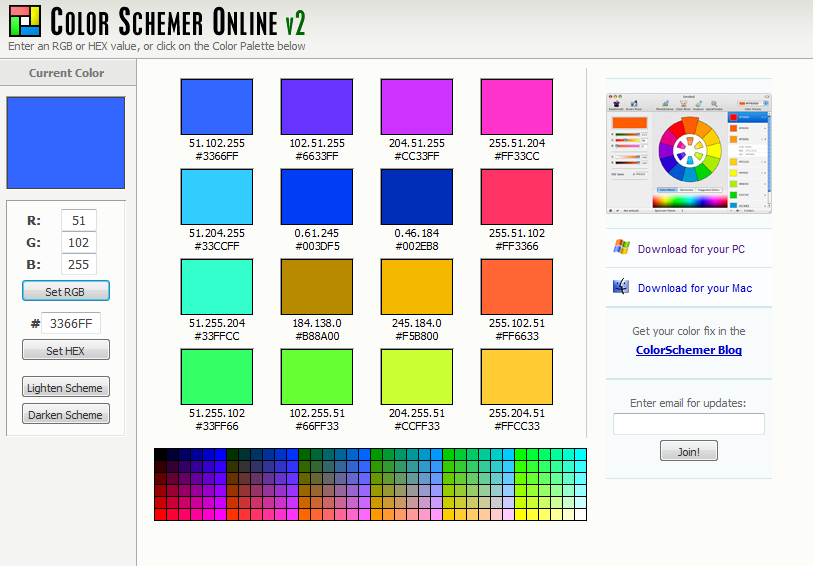
Task: Click the email for updates field
Action: [689, 424]
